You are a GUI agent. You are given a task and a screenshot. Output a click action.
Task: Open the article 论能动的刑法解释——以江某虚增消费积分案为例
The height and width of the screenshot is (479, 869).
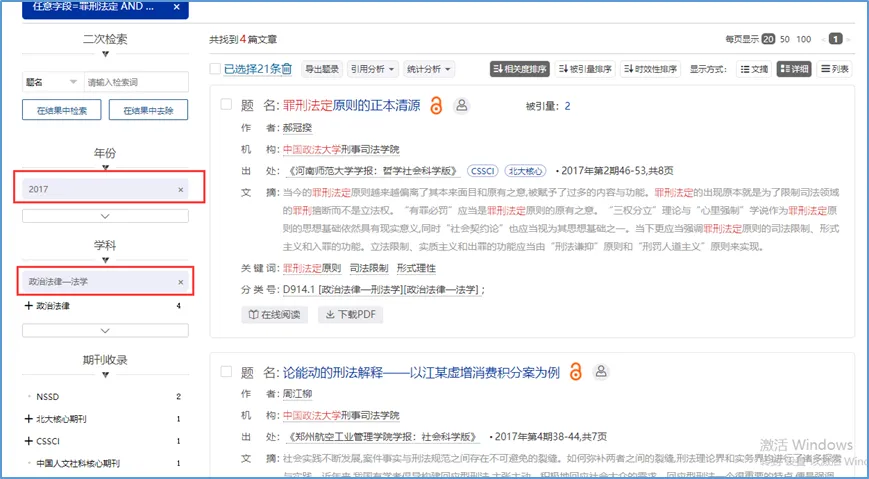pyautogui.click(x=421, y=372)
